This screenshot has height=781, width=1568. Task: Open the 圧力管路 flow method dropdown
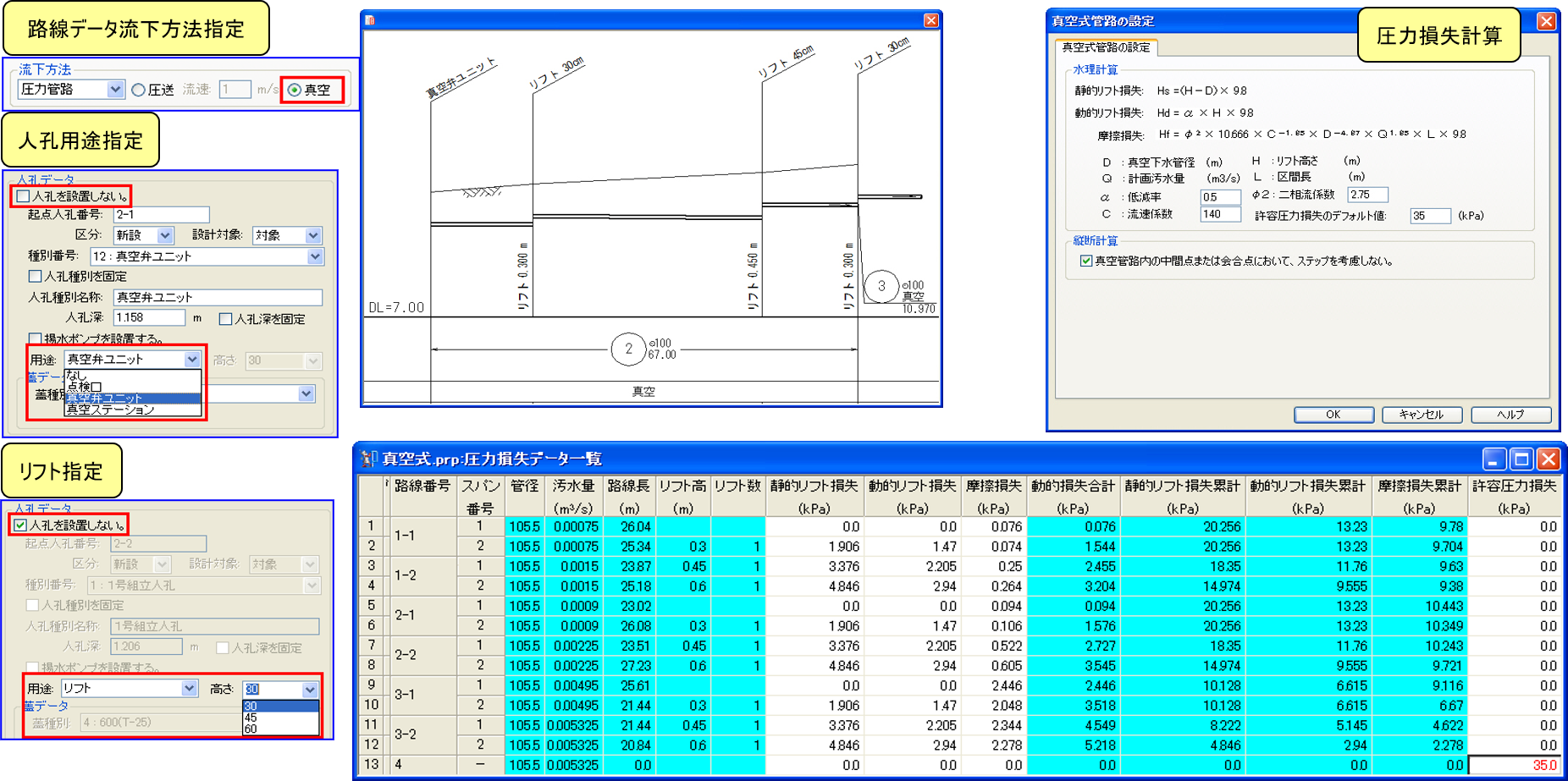(115, 89)
